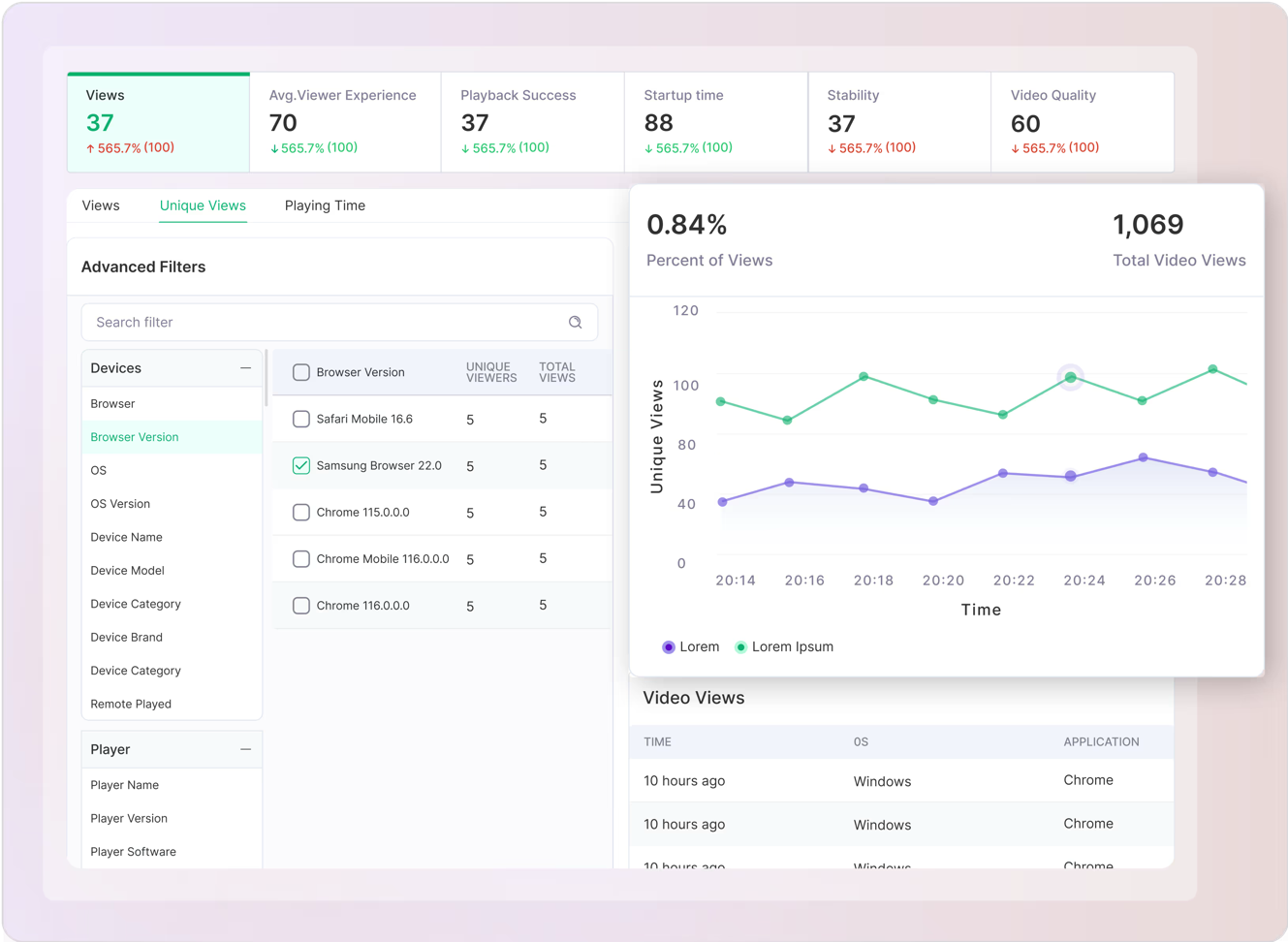Click the Safari Mobile 16.6 row label
The image size is (1288, 942).
[x=364, y=419]
